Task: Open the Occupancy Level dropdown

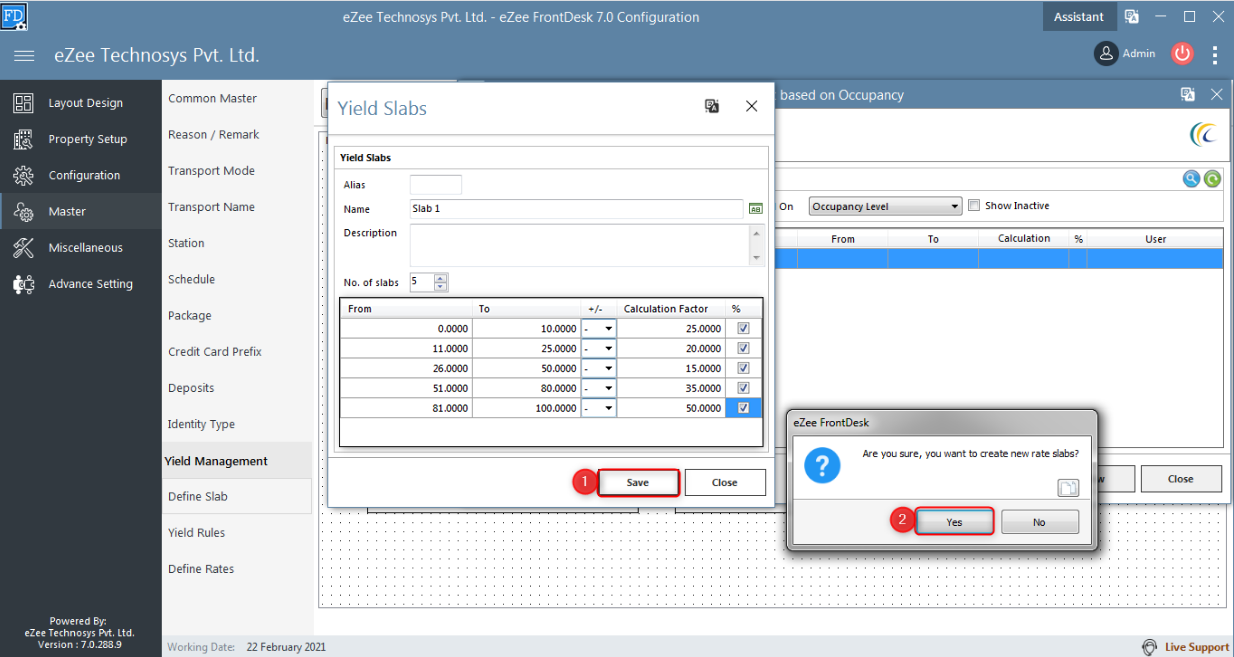Action: (885, 206)
